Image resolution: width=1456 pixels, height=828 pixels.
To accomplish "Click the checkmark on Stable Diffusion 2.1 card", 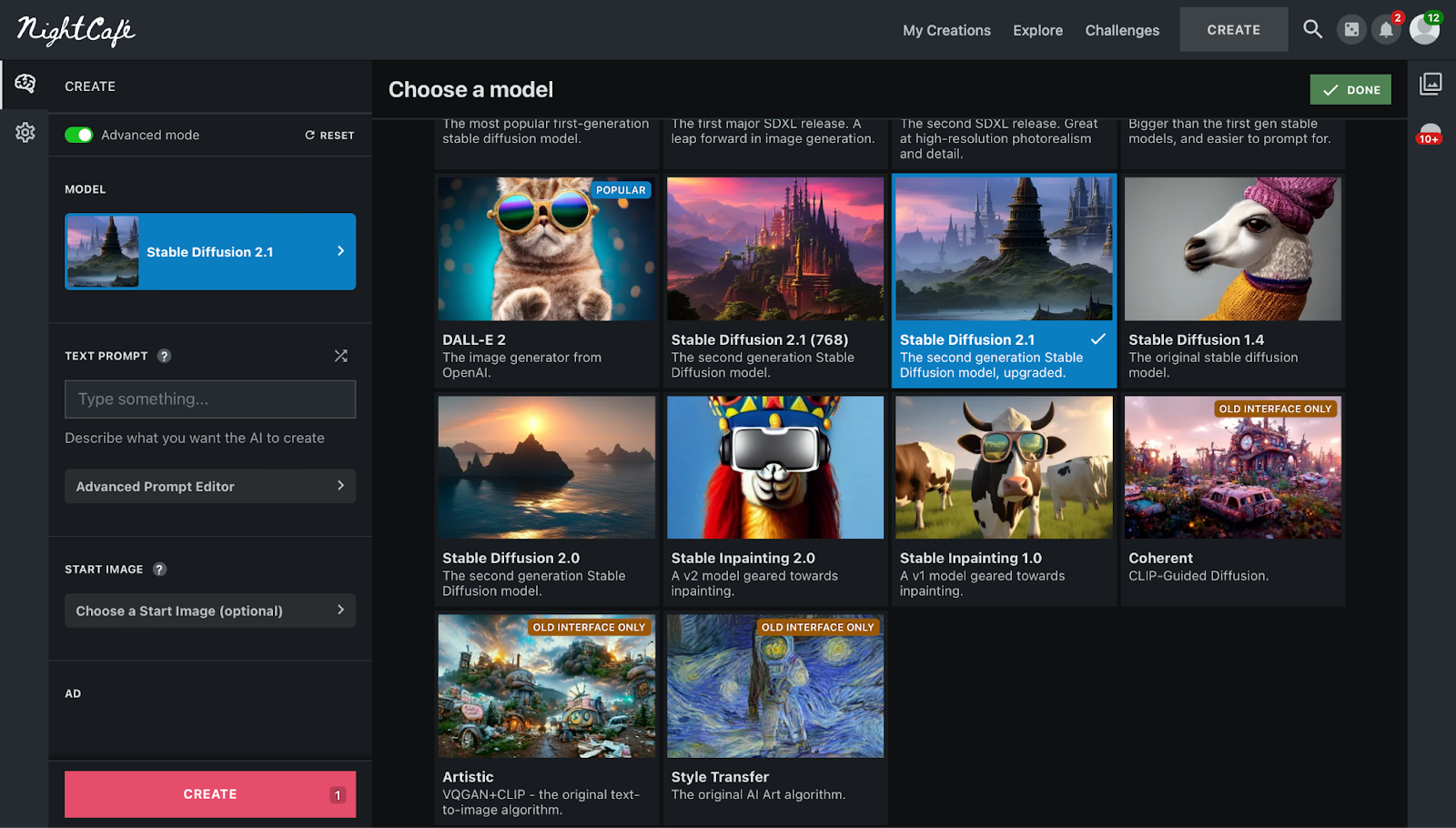I will click(x=1098, y=339).
